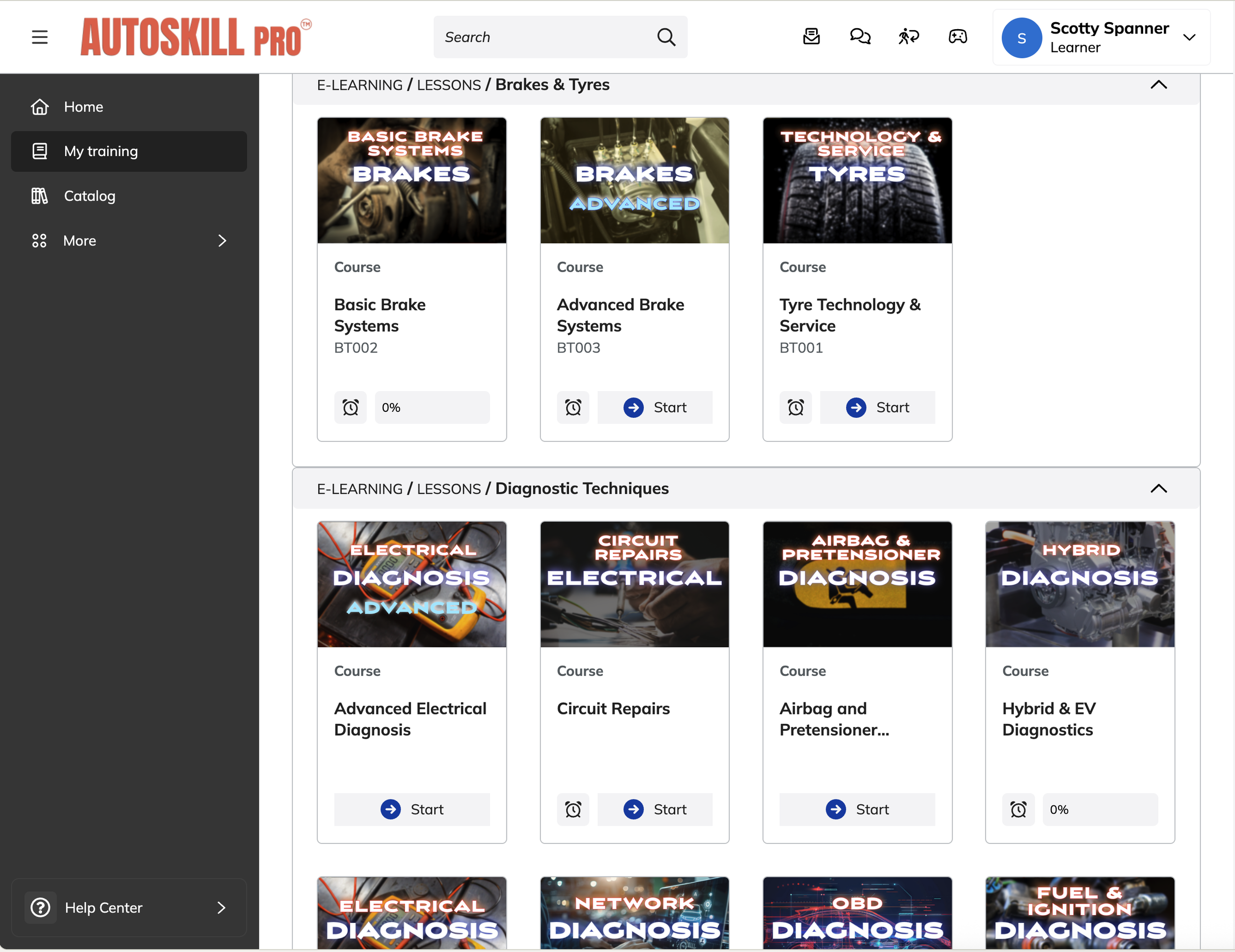
Task: Start the Airbag and Pretensioner course
Action: coord(857,809)
